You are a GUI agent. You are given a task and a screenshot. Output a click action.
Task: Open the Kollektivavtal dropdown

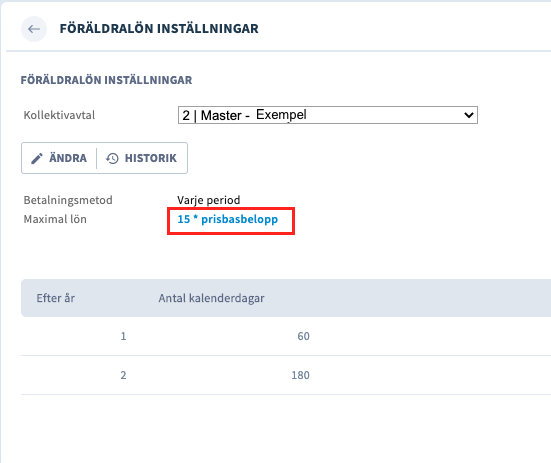pos(328,115)
